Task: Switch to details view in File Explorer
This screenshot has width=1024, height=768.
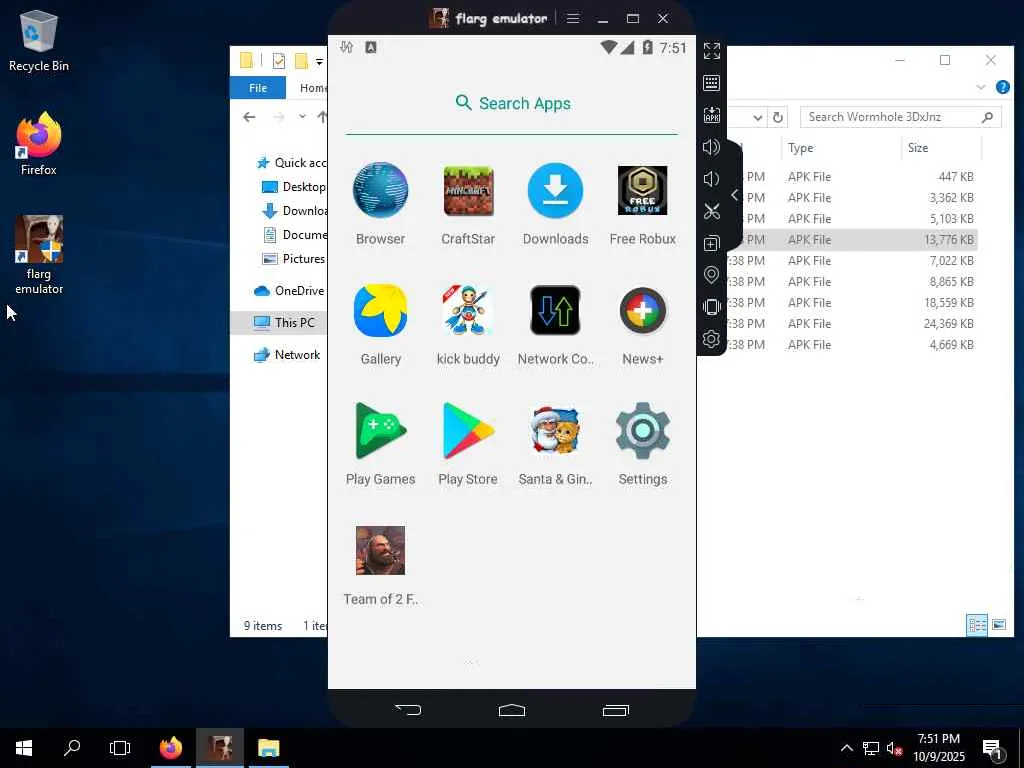Action: [x=976, y=626]
